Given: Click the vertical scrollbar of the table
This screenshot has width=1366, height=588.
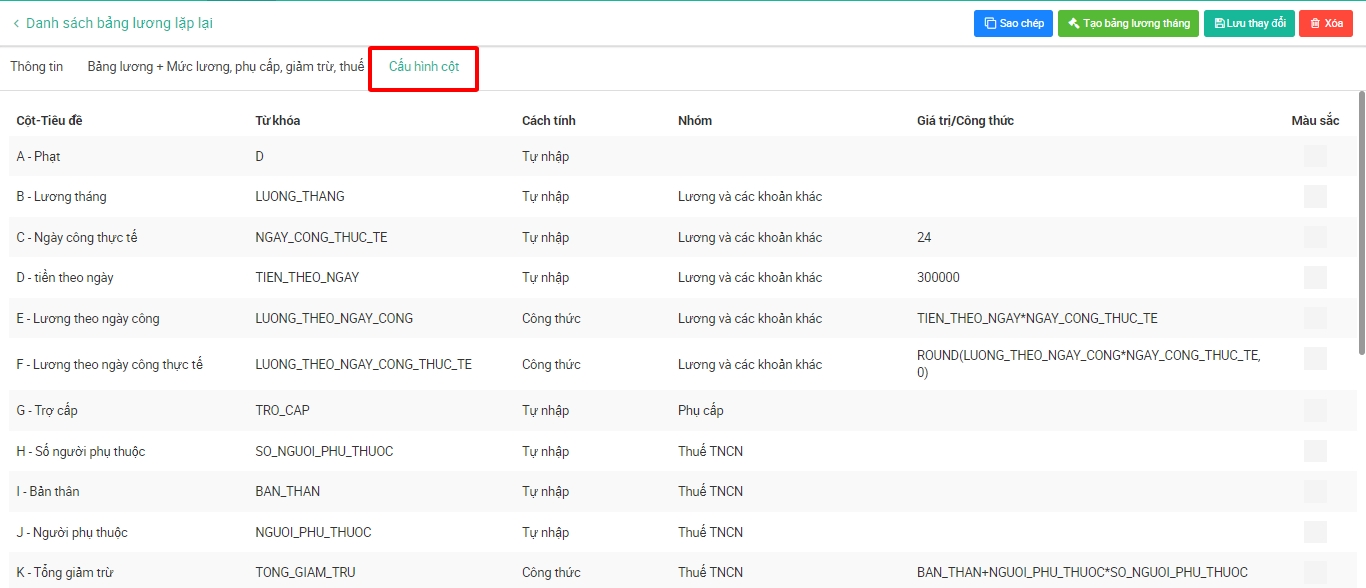Looking at the screenshot, I should pyautogui.click(x=1361, y=220).
